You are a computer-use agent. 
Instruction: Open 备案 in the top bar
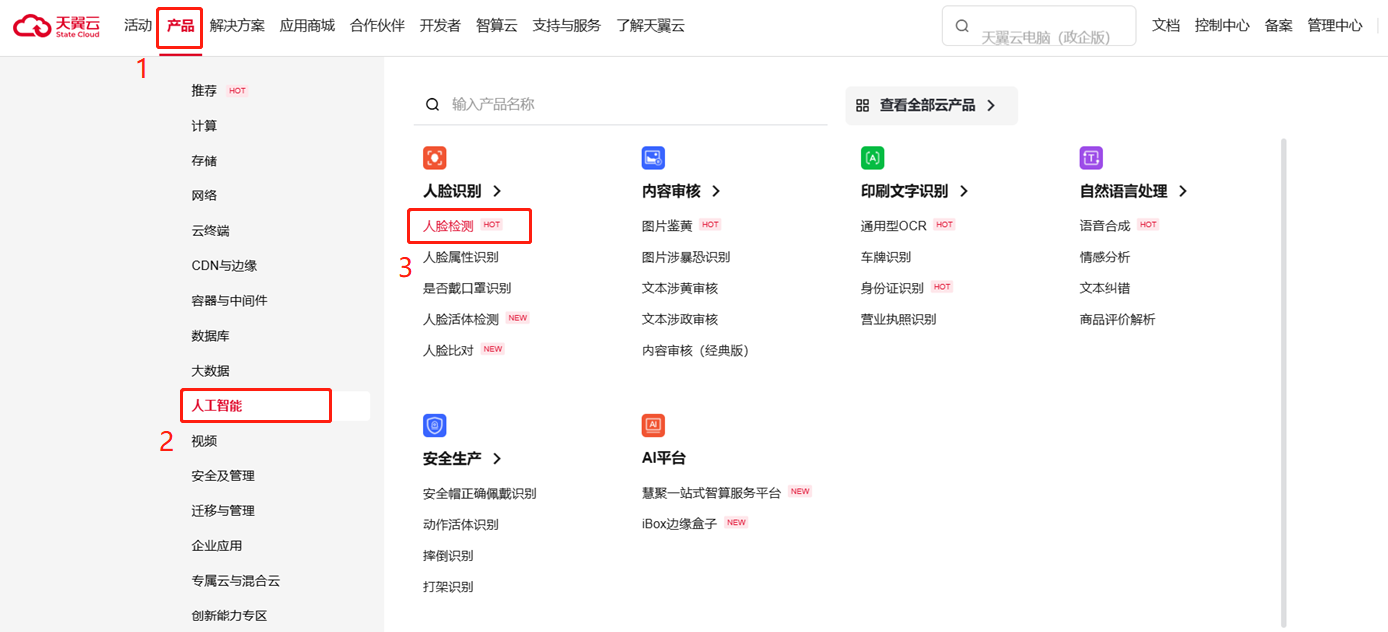1279,26
